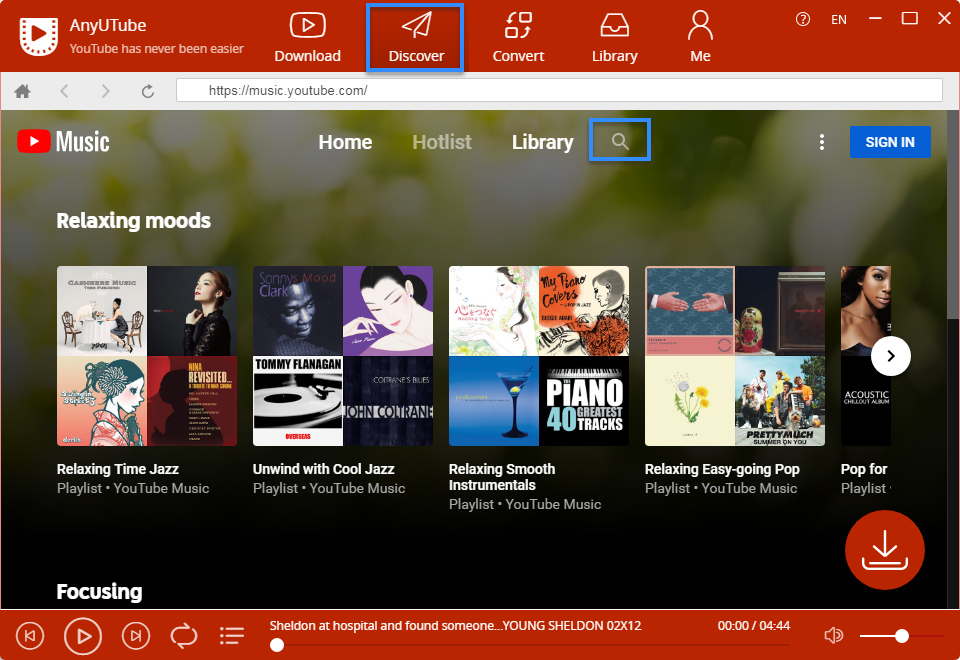Focus the URL address field
The height and width of the screenshot is (660, 960).
point(559,90)
